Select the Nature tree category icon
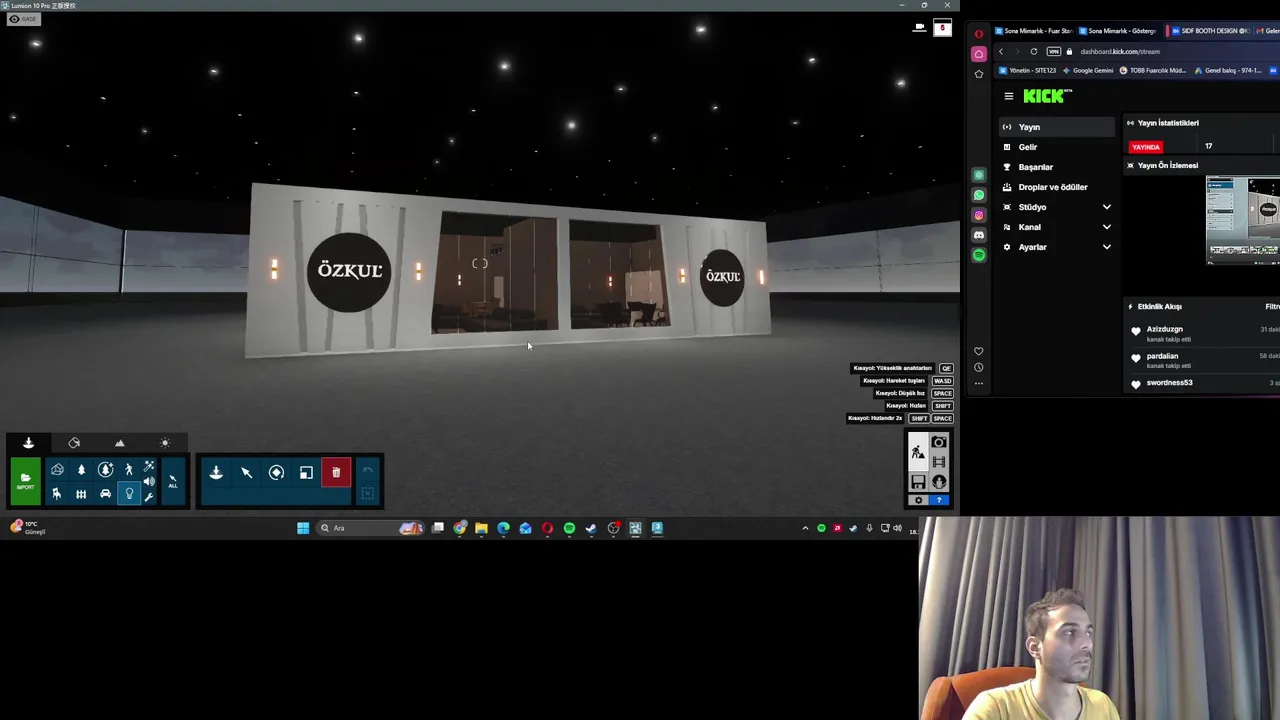 [81, 470]
